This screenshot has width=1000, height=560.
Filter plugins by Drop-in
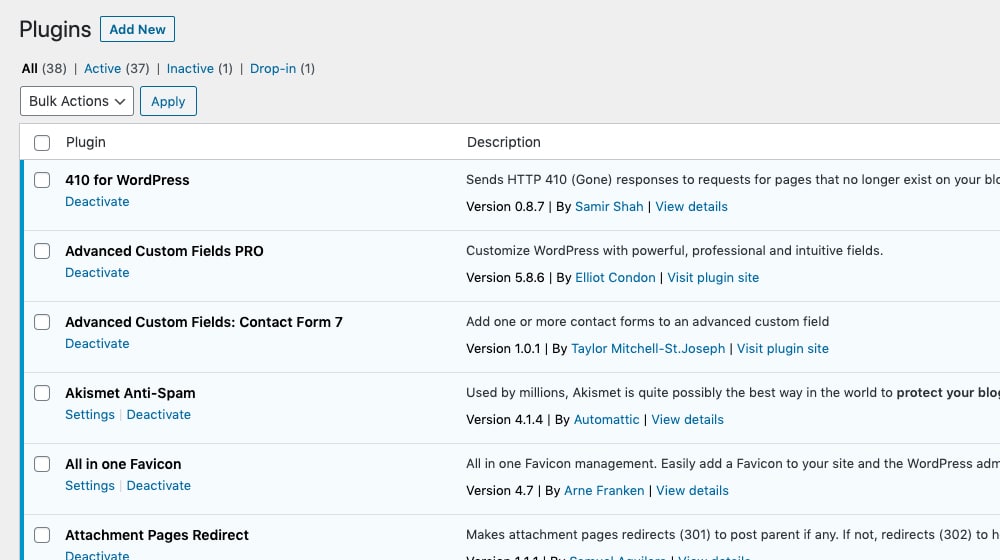tap(273, 68)
